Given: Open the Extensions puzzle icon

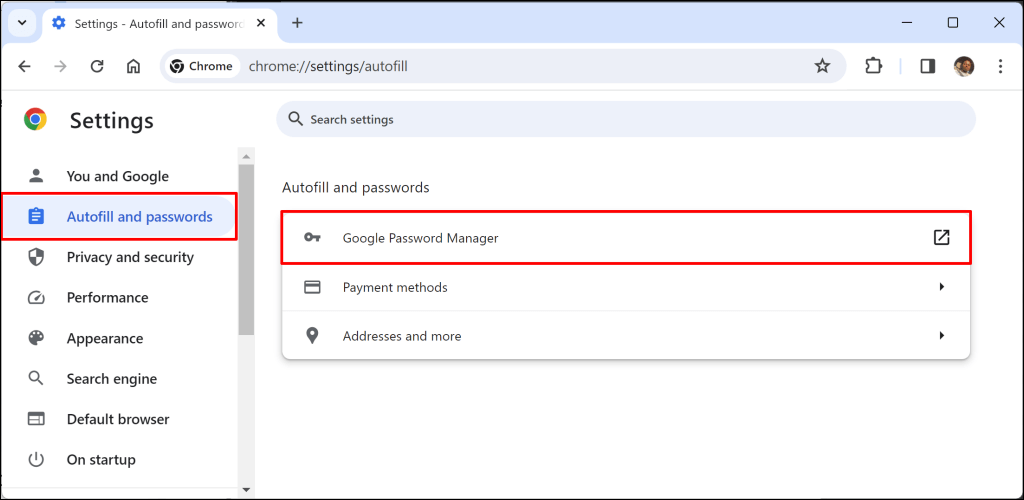Looking at the screenshot, I should (873, 66).
